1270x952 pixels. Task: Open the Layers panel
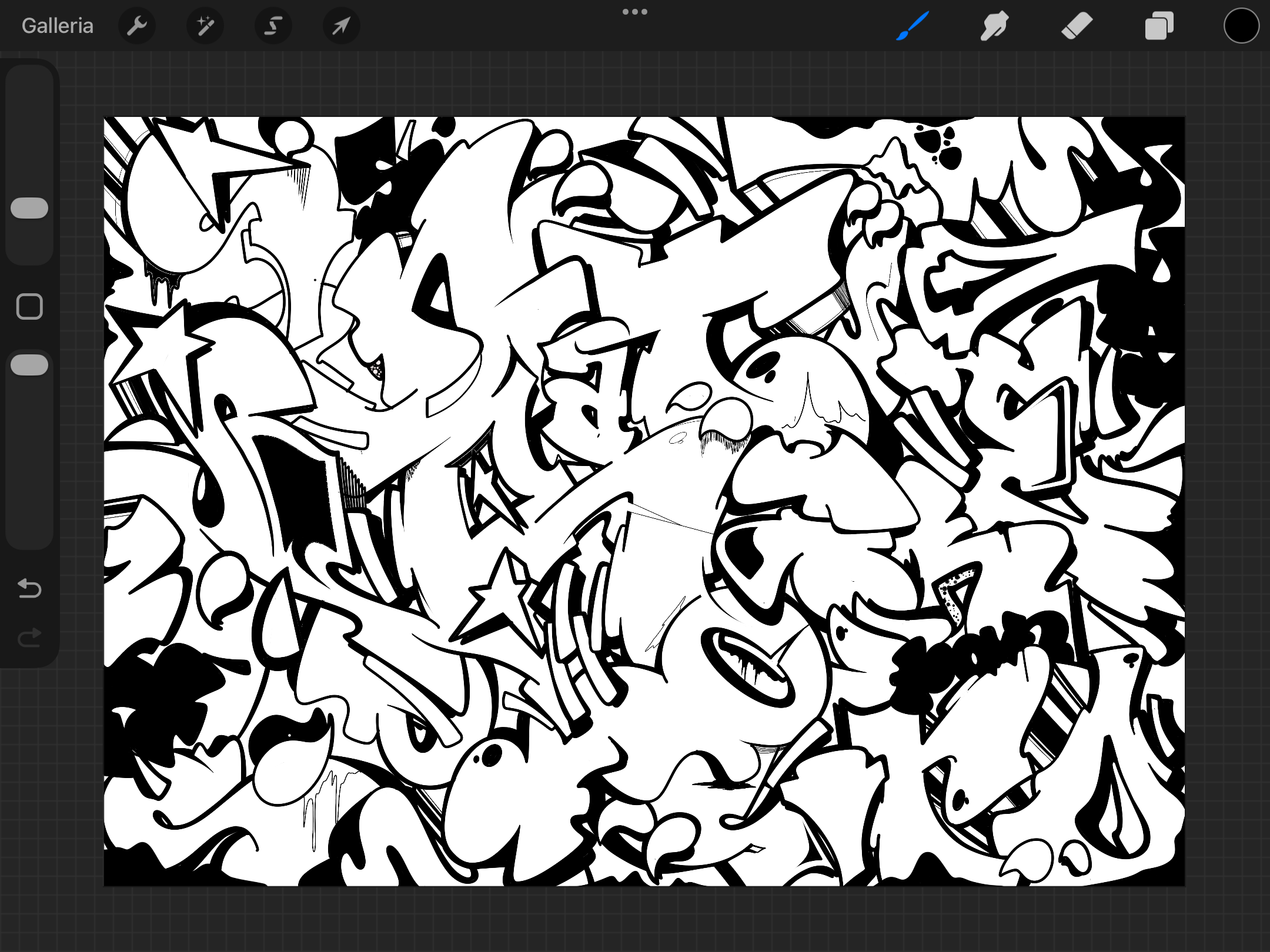(1159, 26)
